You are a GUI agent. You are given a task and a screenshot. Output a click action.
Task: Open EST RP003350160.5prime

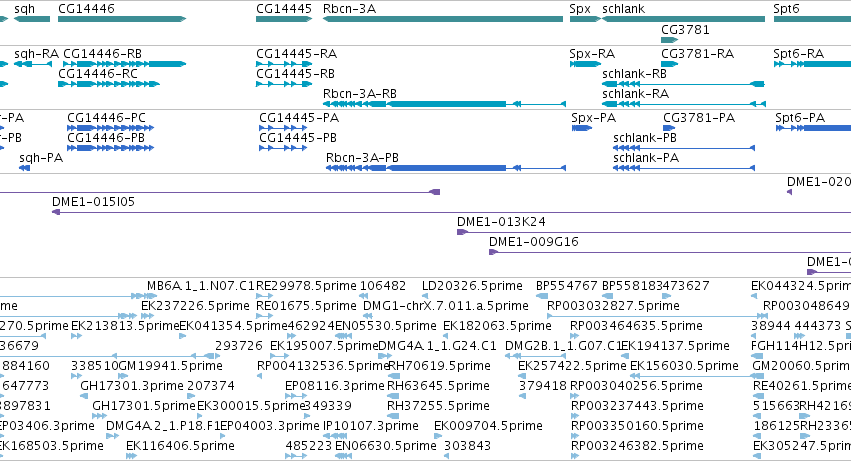click(637, 426)
